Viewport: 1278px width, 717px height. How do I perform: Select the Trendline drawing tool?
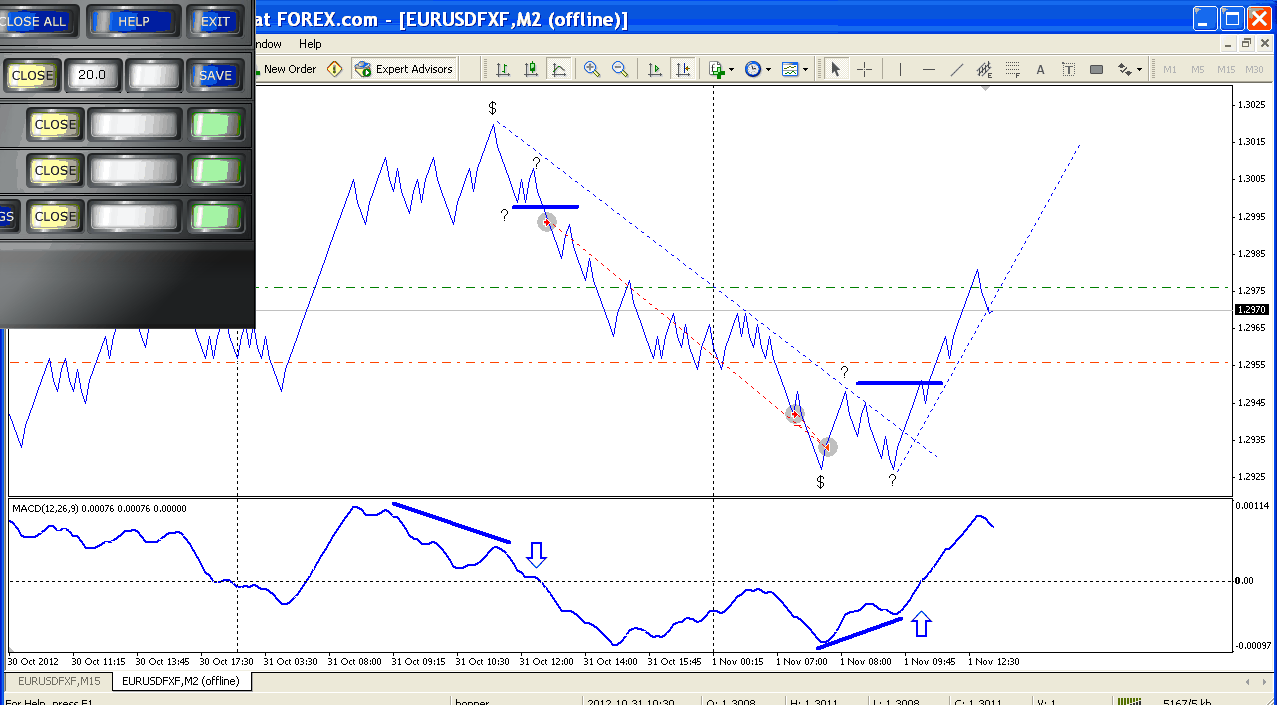(956, 69)
